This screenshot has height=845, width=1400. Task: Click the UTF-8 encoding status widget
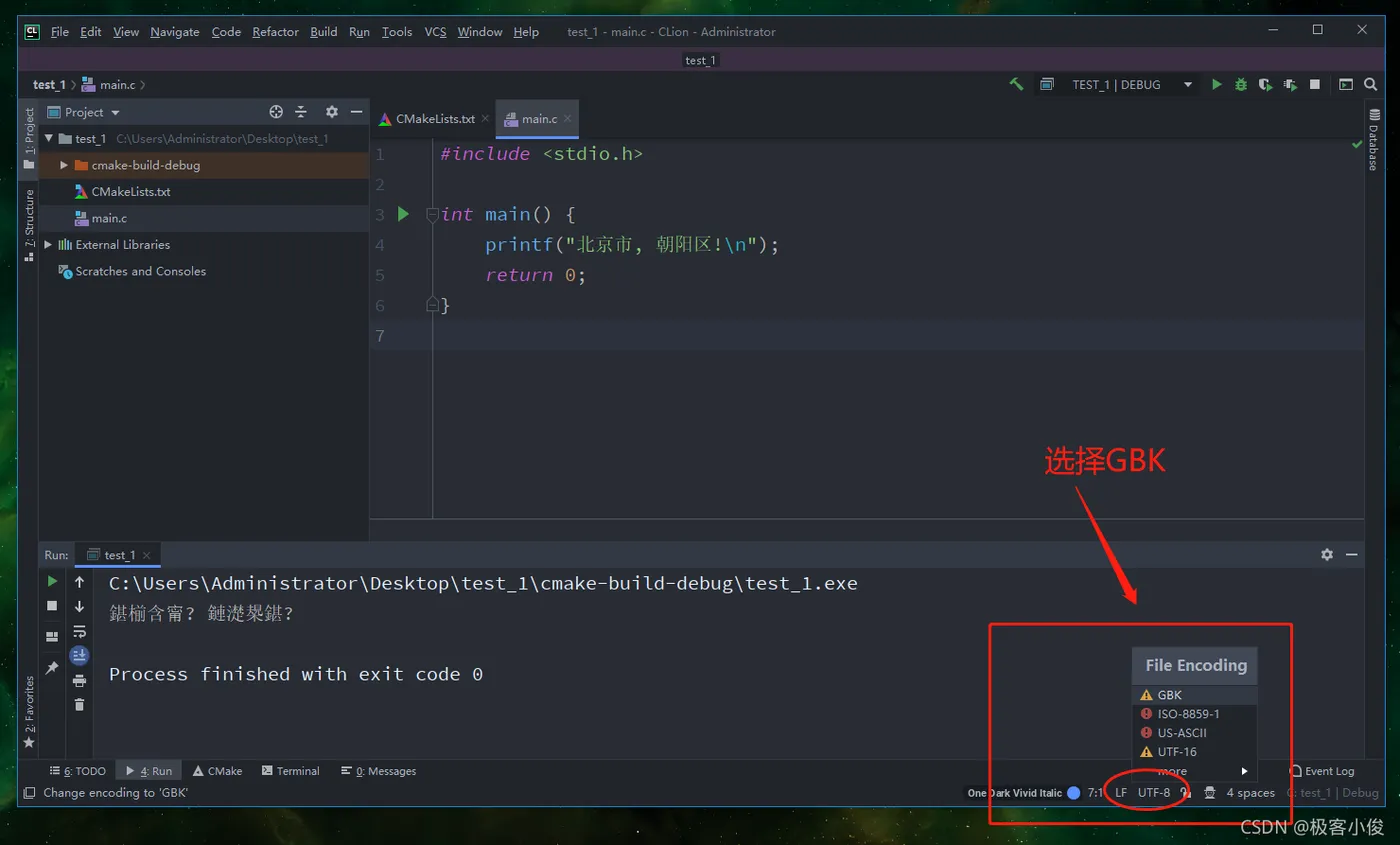coord(1153,793)
